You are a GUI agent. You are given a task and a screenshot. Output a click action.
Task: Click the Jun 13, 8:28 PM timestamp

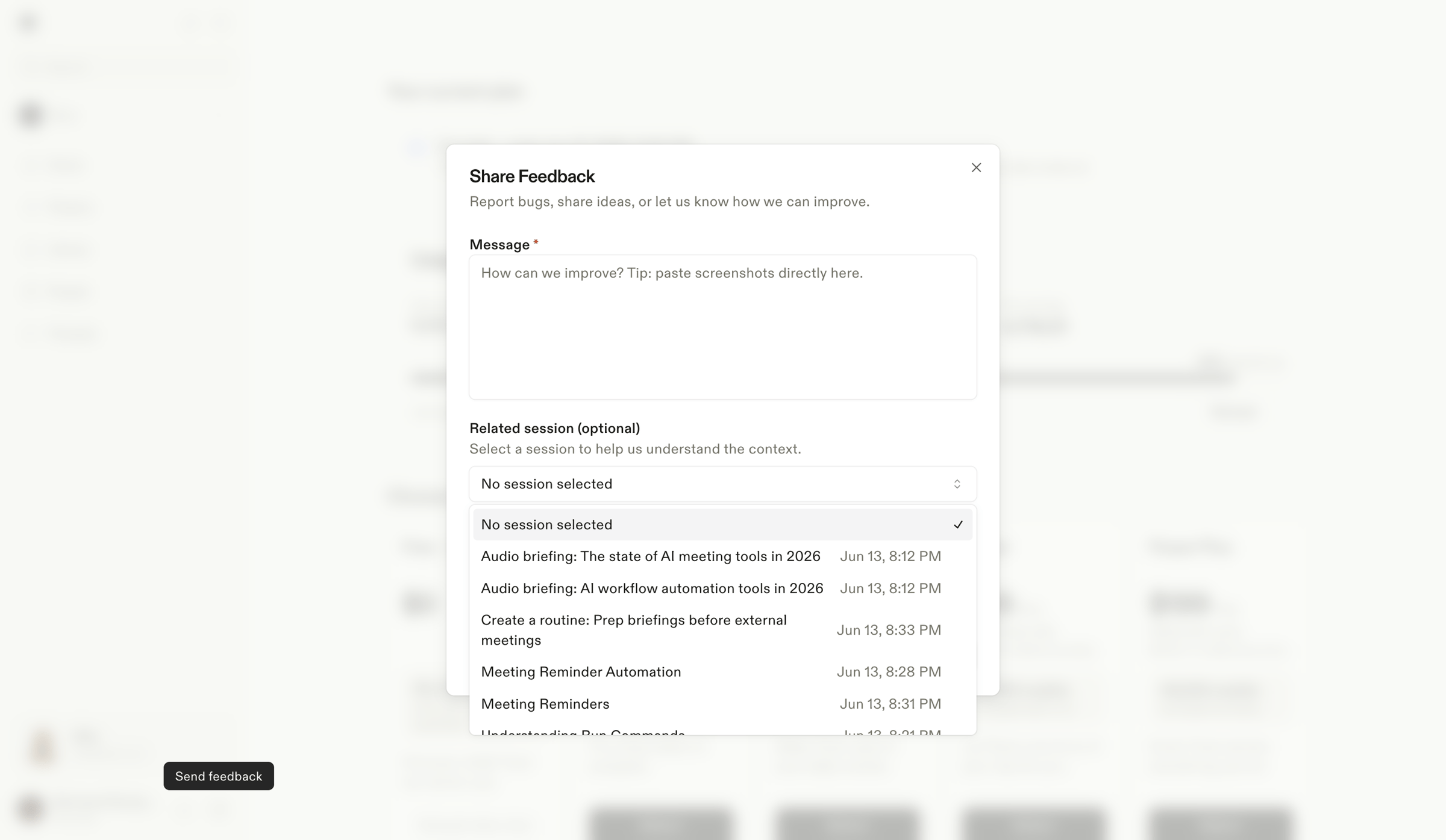coord(889,672)
